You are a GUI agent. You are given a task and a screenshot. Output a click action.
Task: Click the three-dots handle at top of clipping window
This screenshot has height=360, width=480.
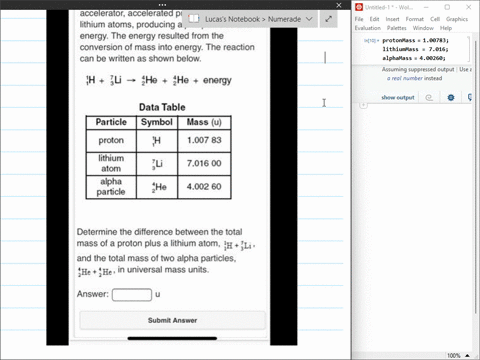[162, 5]
